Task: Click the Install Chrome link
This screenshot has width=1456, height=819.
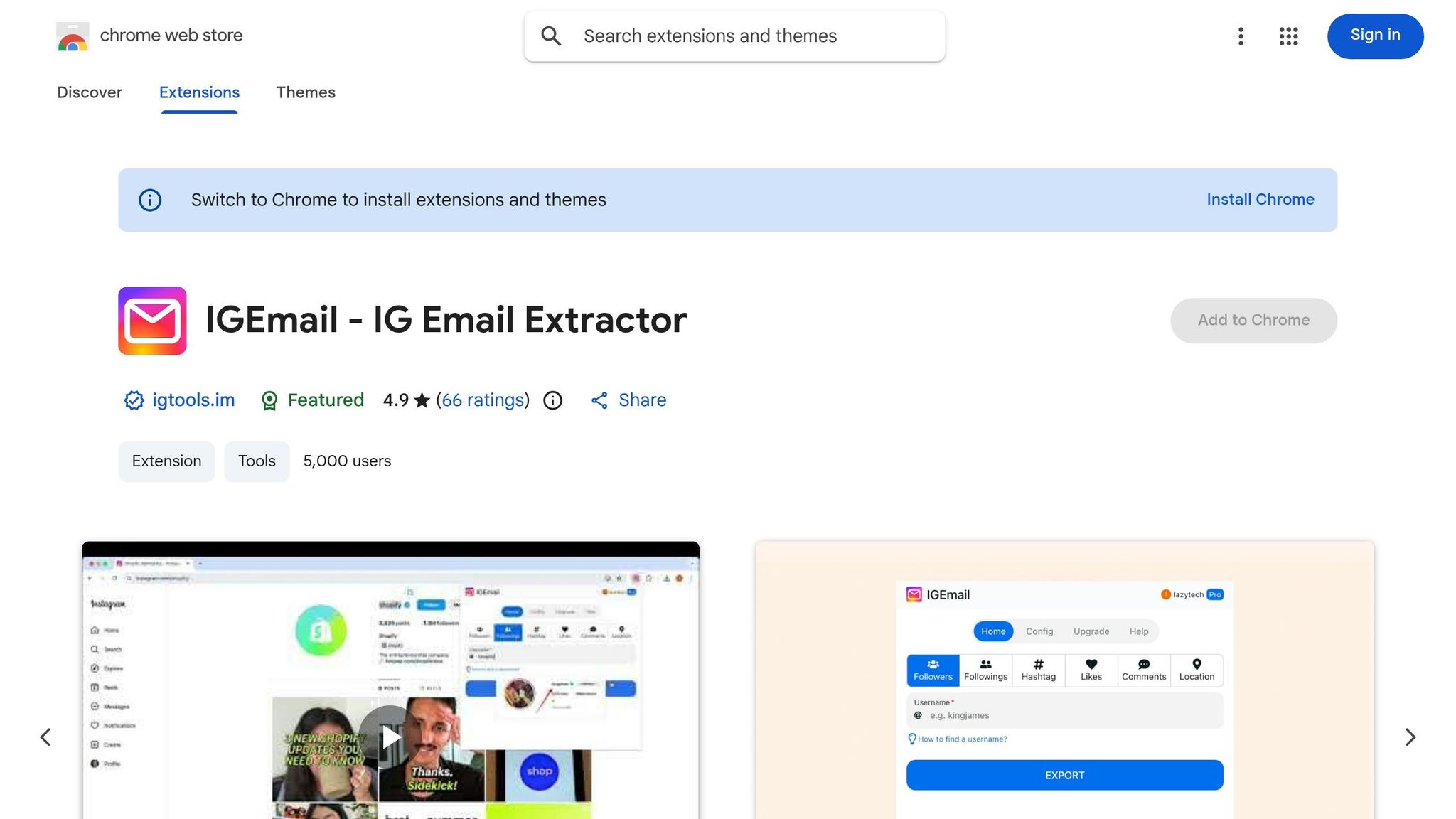Action: pyautogui.click(x=1260, y=200)
